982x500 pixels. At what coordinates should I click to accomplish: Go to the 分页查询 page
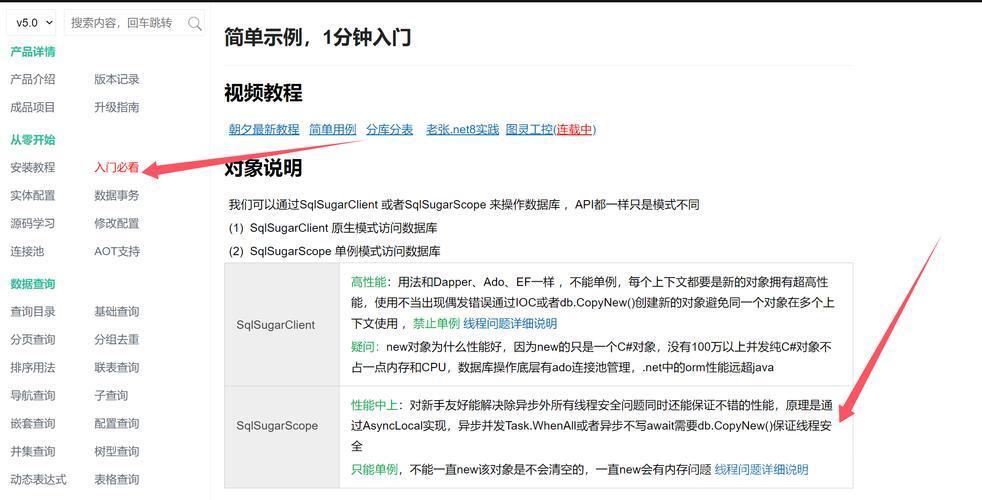point(33,340)
